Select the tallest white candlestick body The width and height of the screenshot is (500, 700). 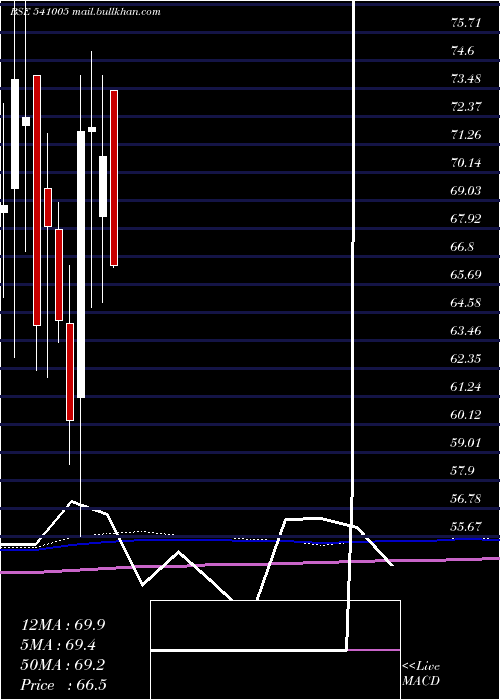coord(81,264)
